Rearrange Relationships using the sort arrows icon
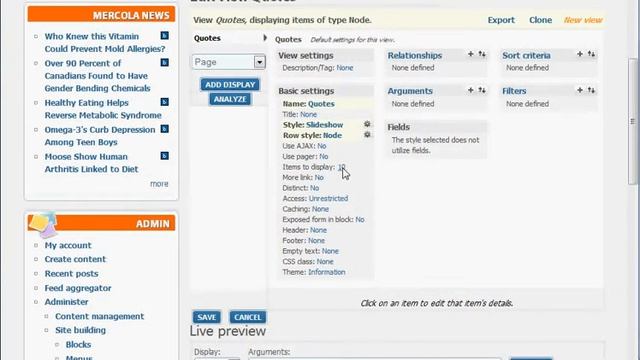 [482, 54]
